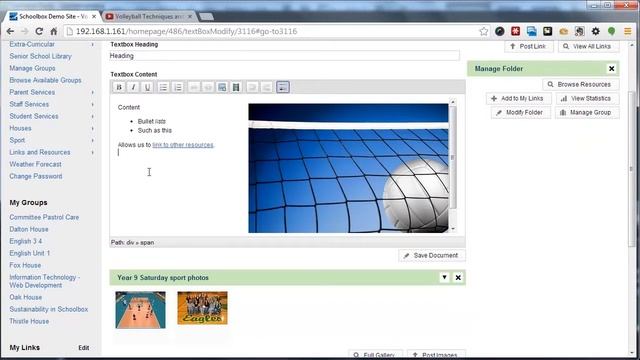Click the dark circular extension icon
640x360 pixels.
click(x=500, y=31)
